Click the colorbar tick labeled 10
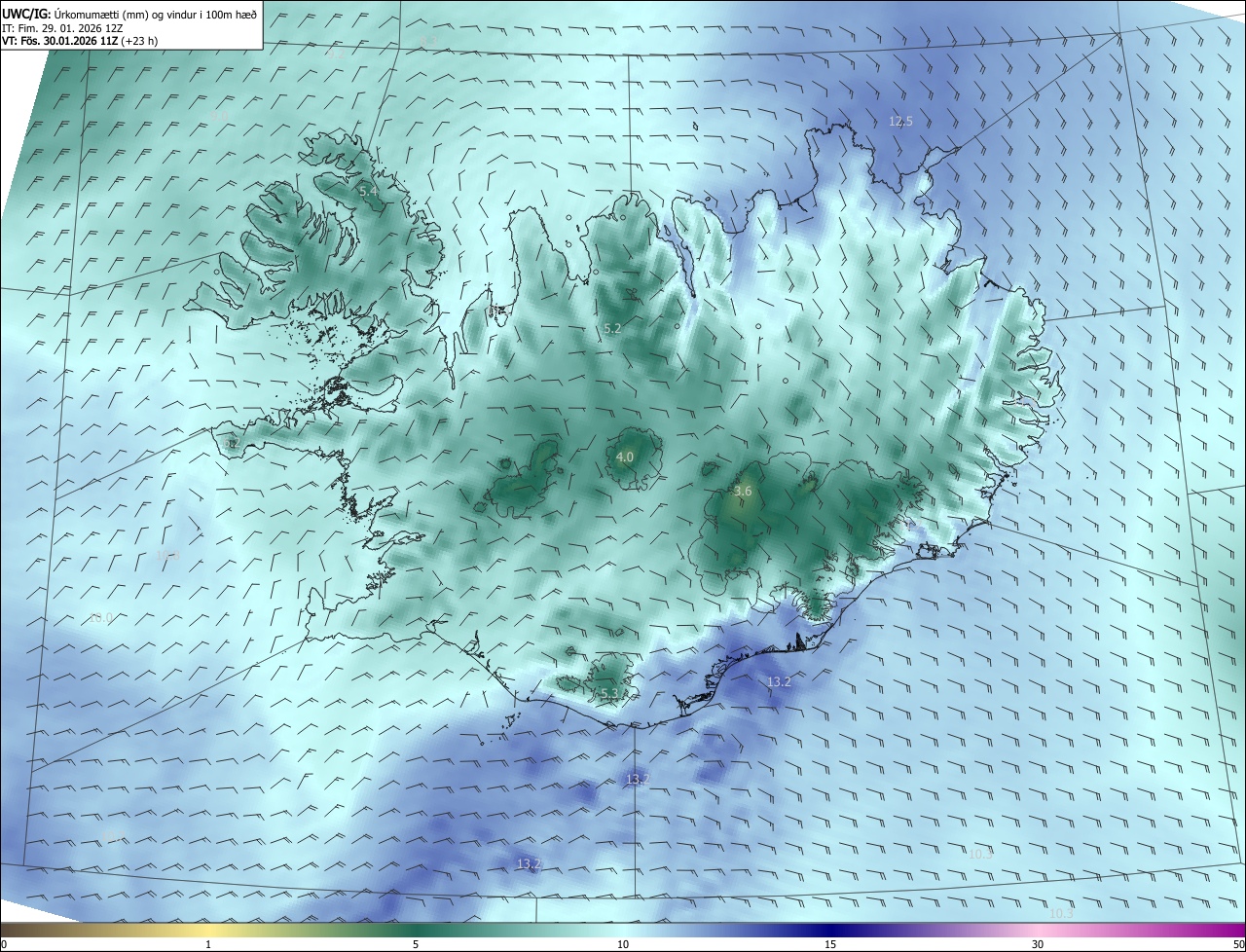The image size is (1246, 952). [623, 944]
